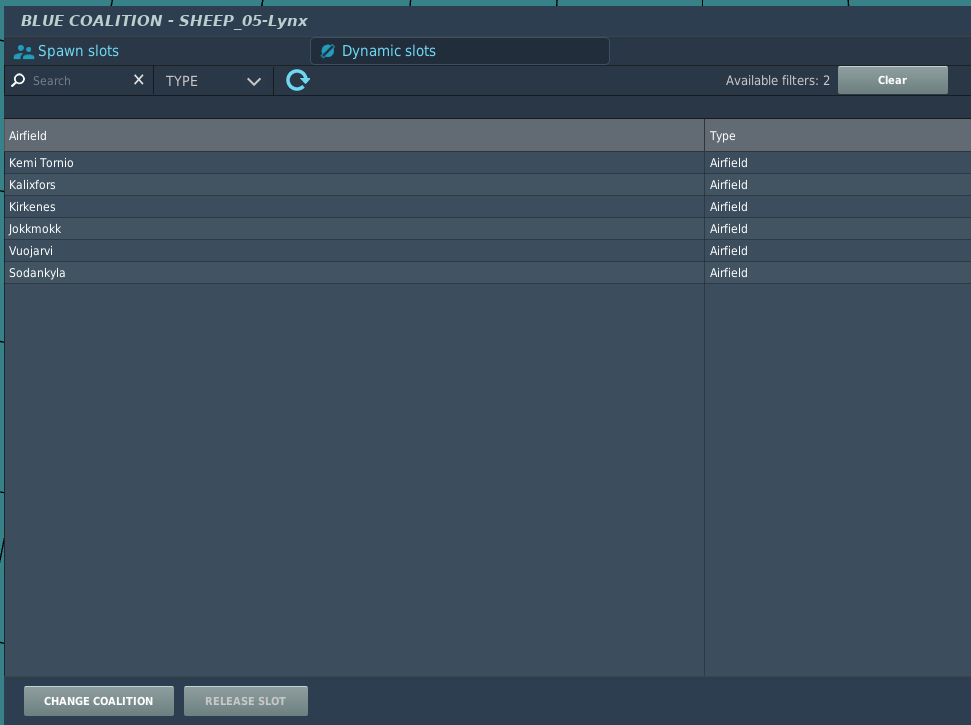Sort by the Type column header

click(x=837, y=136)
